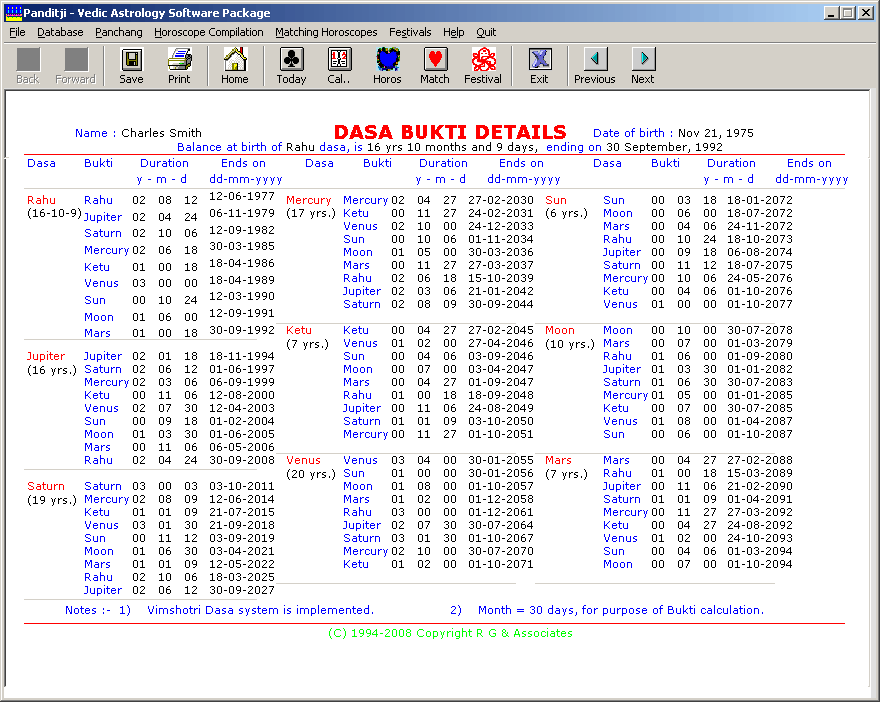Click the Exit toolbar icon
880x702 pixels.
[x=539, y=60]
